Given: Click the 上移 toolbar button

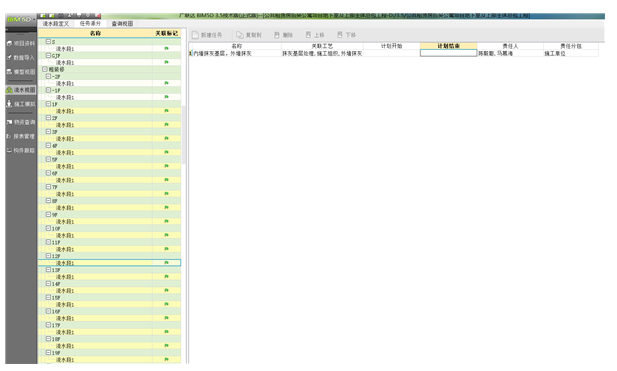Looking at the screenshot, I should click(315, 35).
